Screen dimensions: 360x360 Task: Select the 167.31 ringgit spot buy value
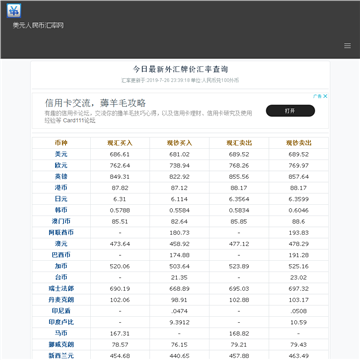pos(120,334)
